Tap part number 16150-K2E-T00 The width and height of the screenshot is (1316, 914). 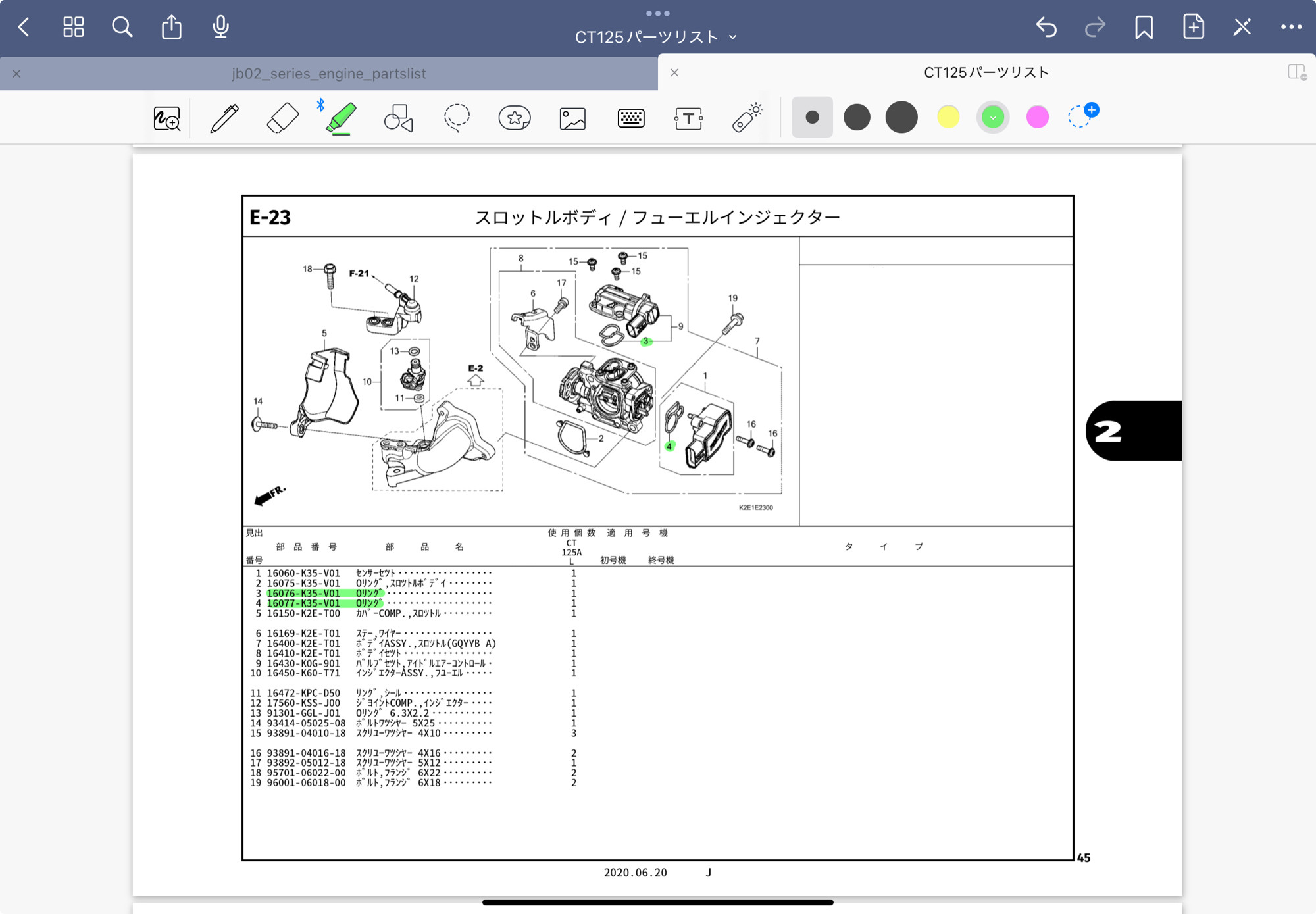(x=303, y=614)
